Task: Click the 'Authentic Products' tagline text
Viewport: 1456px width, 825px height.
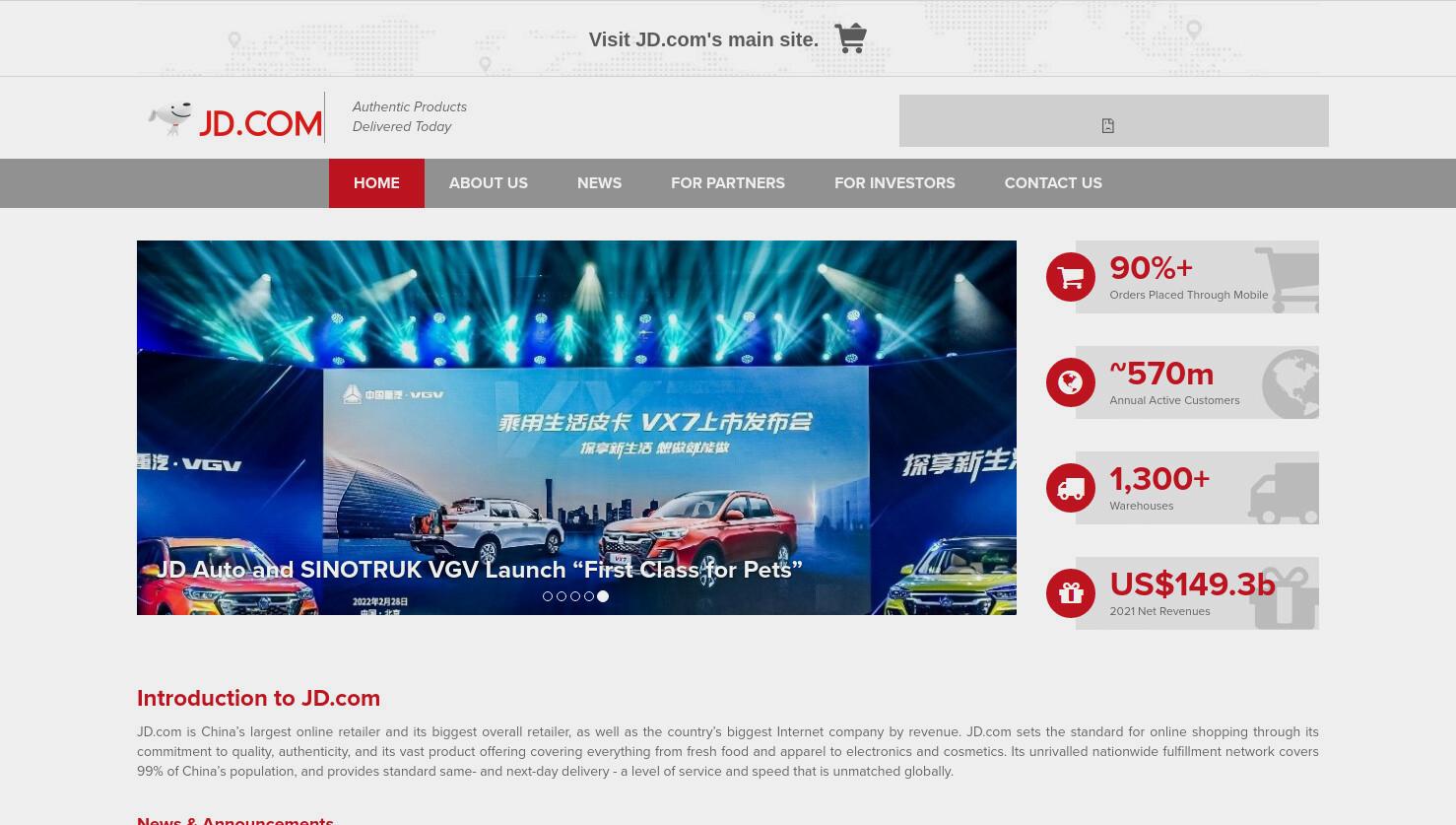Action: click(x=410, y=106)
